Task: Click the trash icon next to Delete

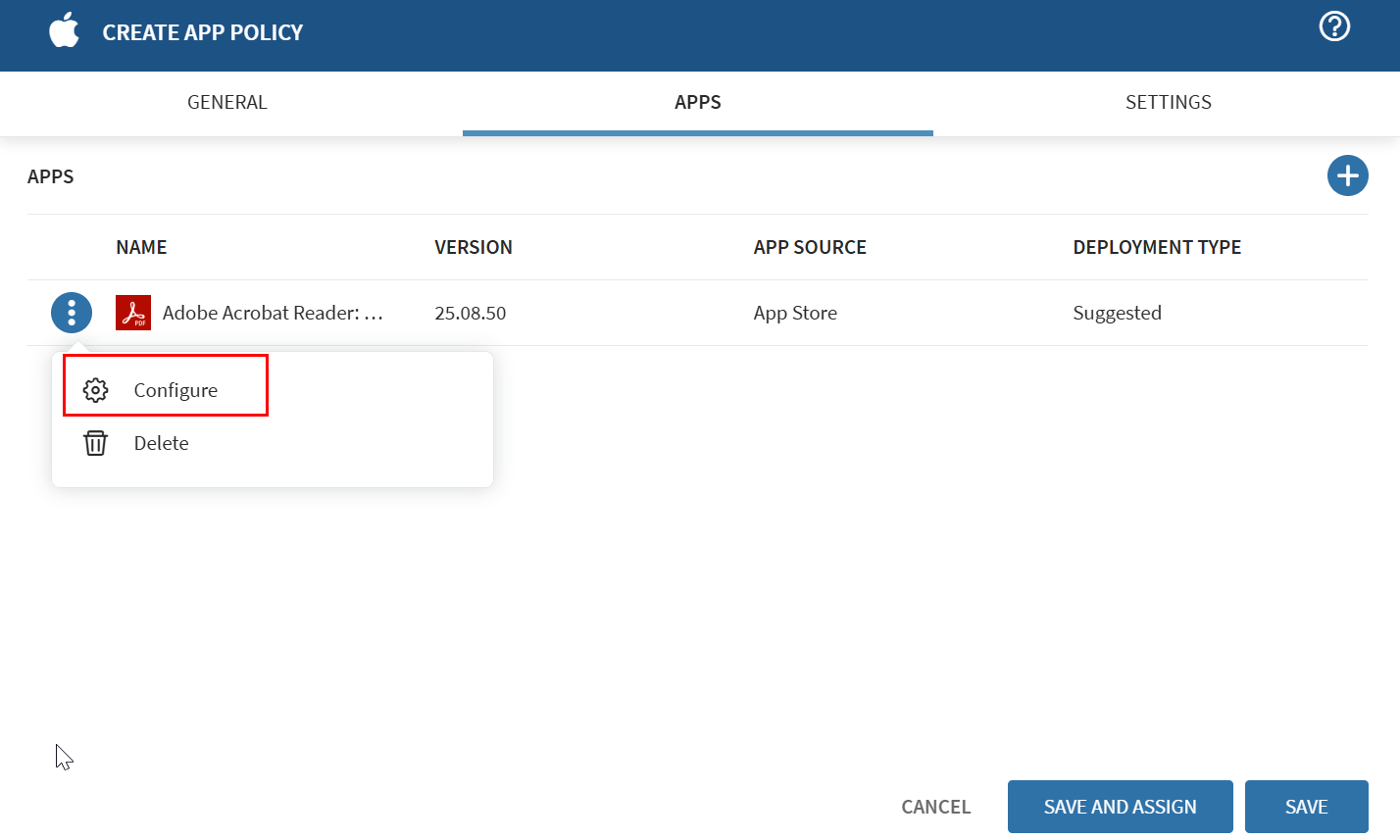Action: (95, 443)
